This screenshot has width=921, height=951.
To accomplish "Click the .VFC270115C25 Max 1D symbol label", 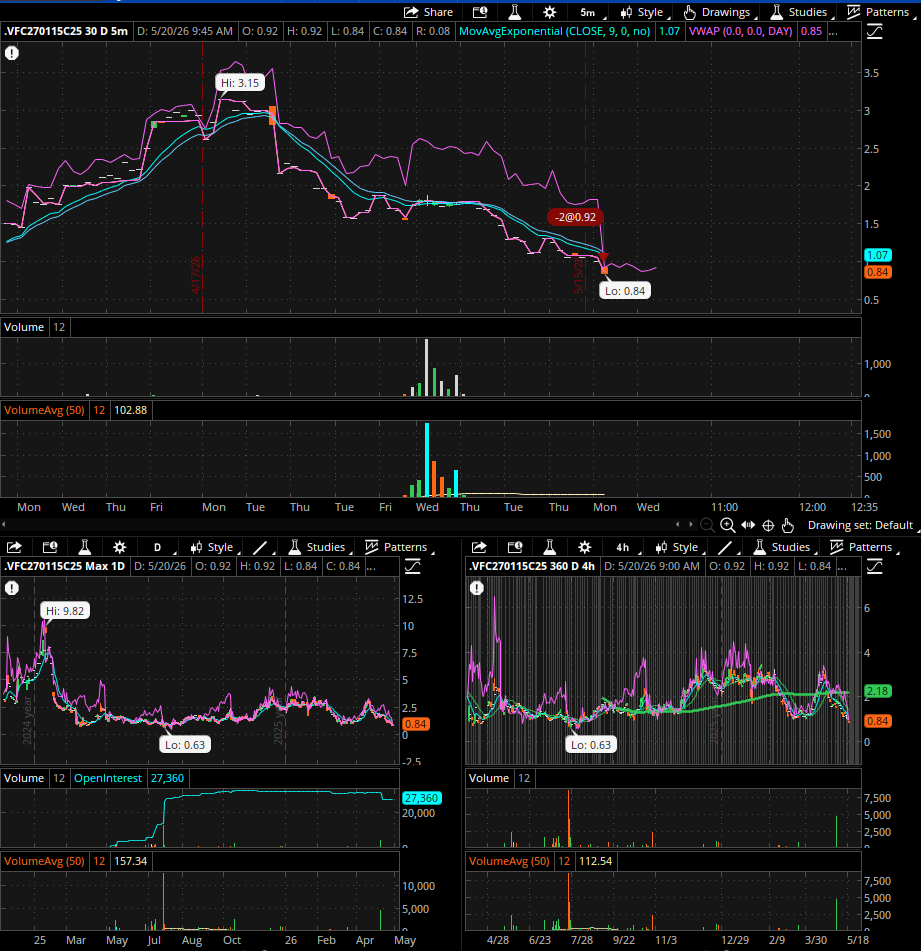I will tap(64, 566).
